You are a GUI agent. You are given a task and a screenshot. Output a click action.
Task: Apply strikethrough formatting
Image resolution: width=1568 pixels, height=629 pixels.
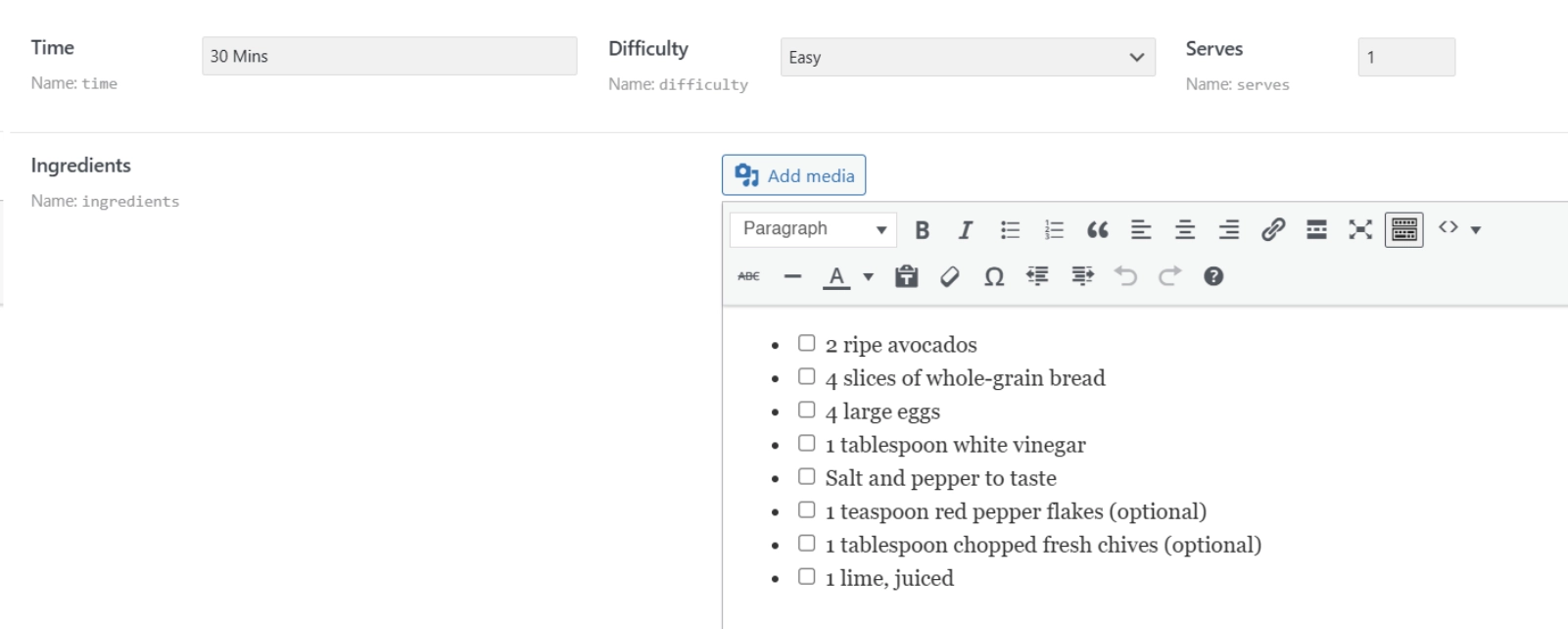click(x=747, y=276)
